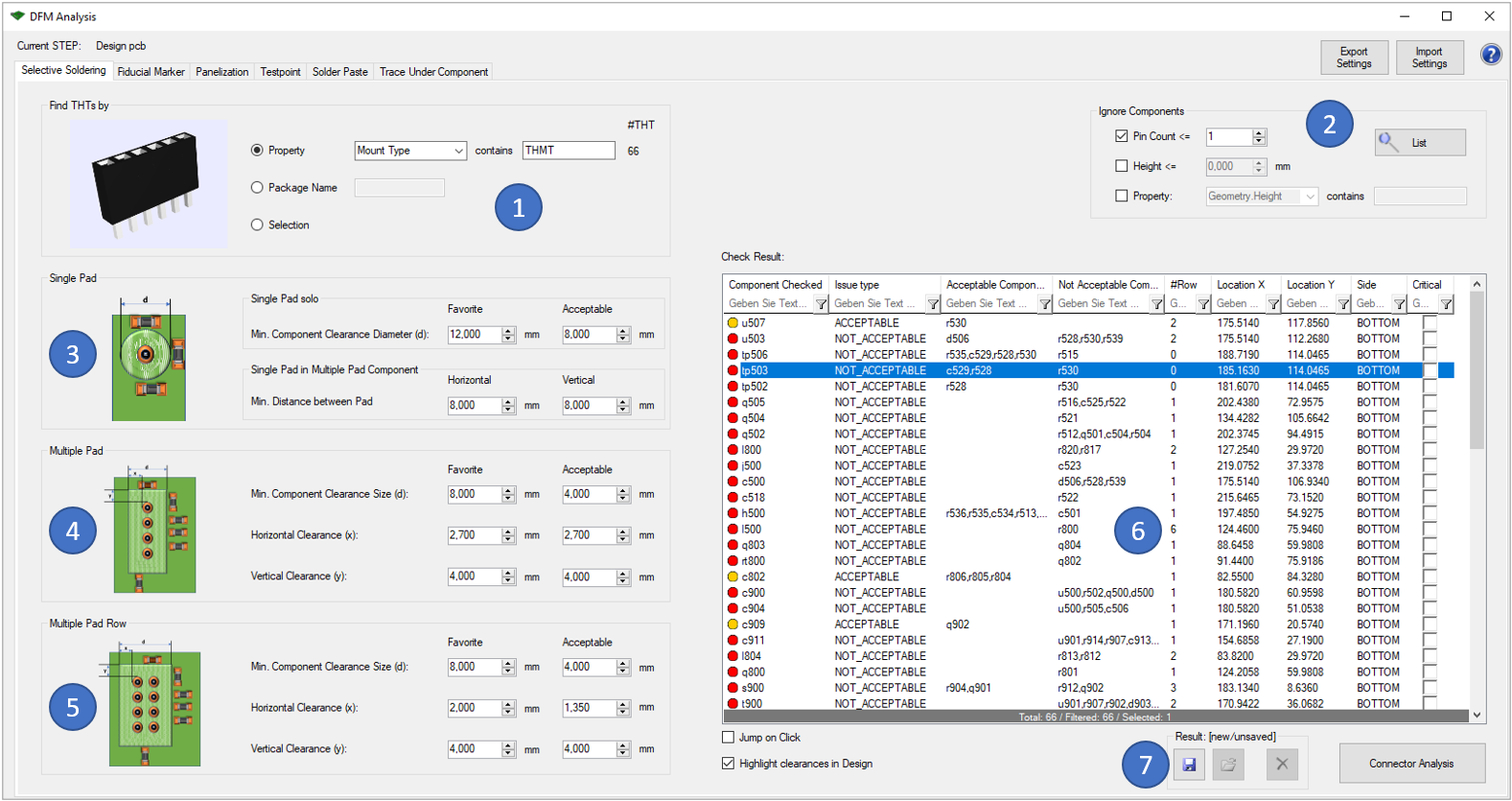Open the Component Checked column filter icon

pos(821,304)
